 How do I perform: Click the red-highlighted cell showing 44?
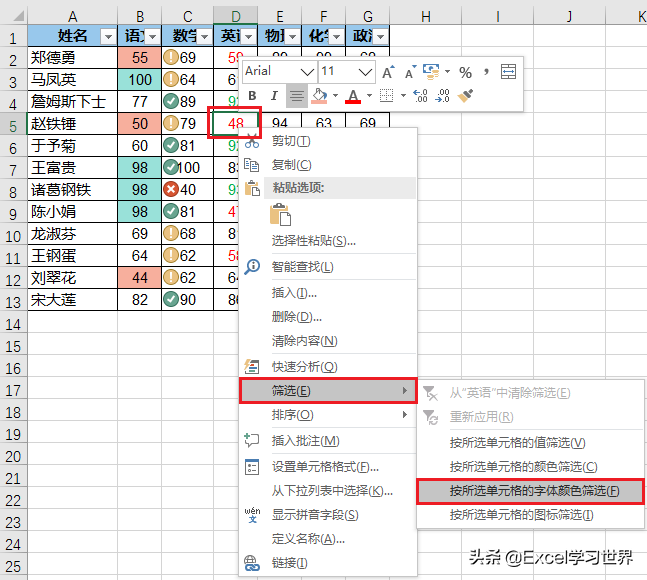[139, 278]
